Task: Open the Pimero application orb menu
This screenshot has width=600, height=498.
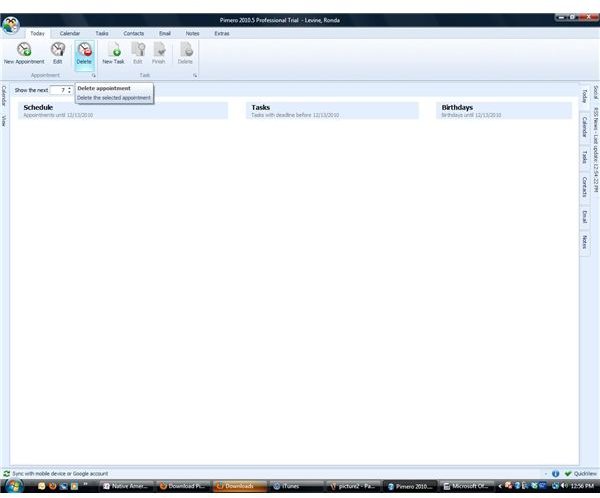Action: coord(10,25)
